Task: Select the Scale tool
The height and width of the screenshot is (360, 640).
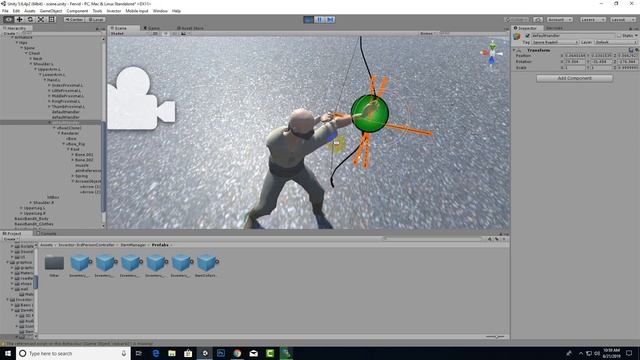Action: (41, 19)
